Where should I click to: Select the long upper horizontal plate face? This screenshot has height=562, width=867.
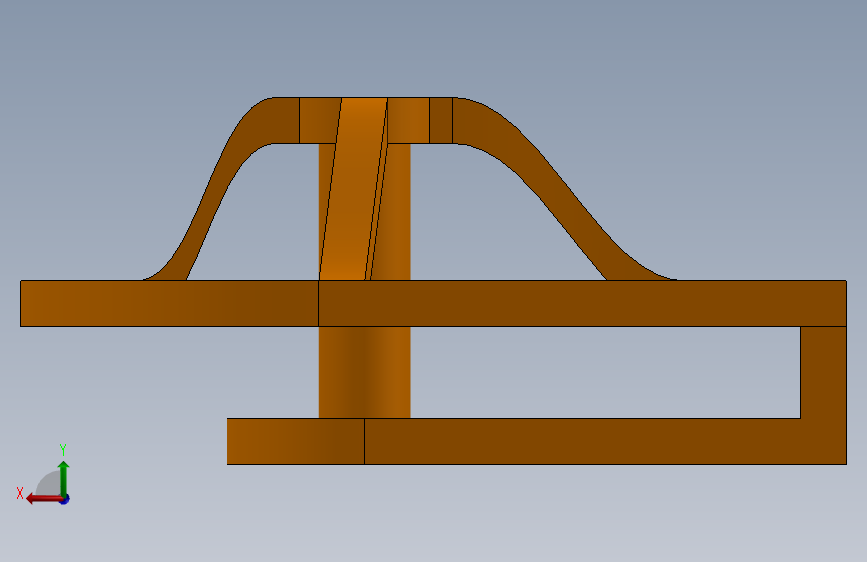582,303
